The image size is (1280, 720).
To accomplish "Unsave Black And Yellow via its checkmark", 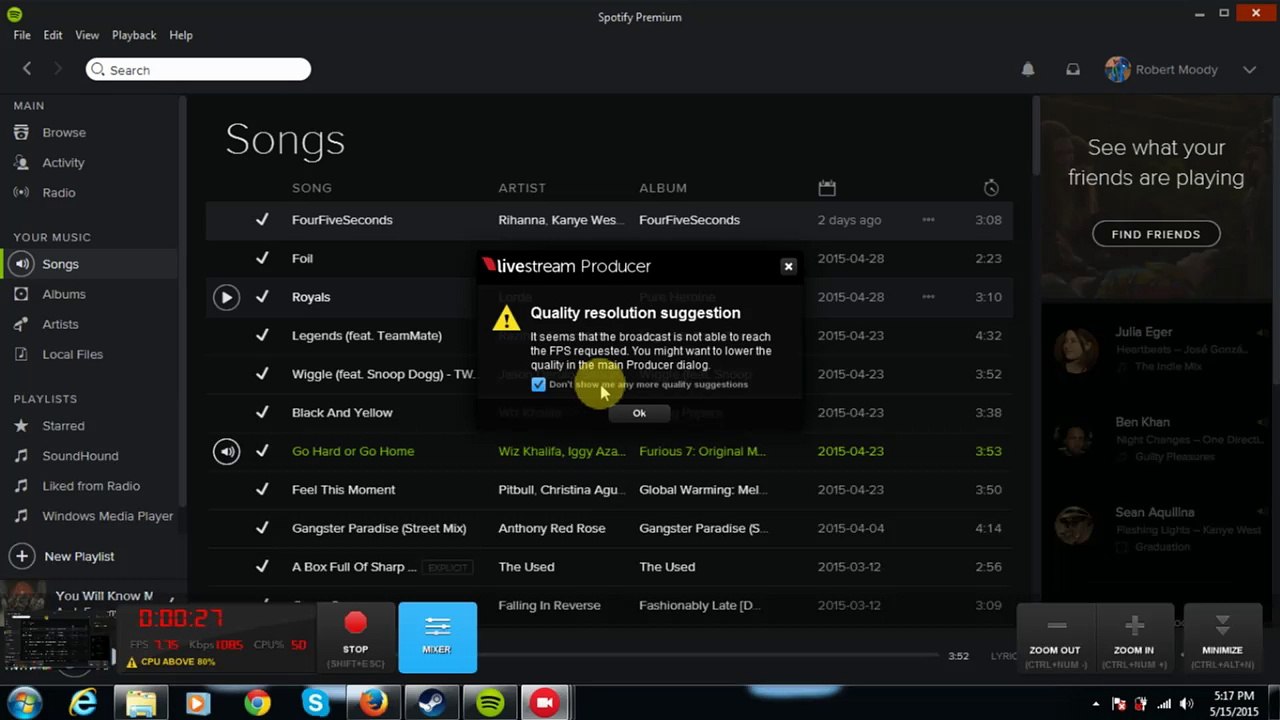I will click(262, 412).
